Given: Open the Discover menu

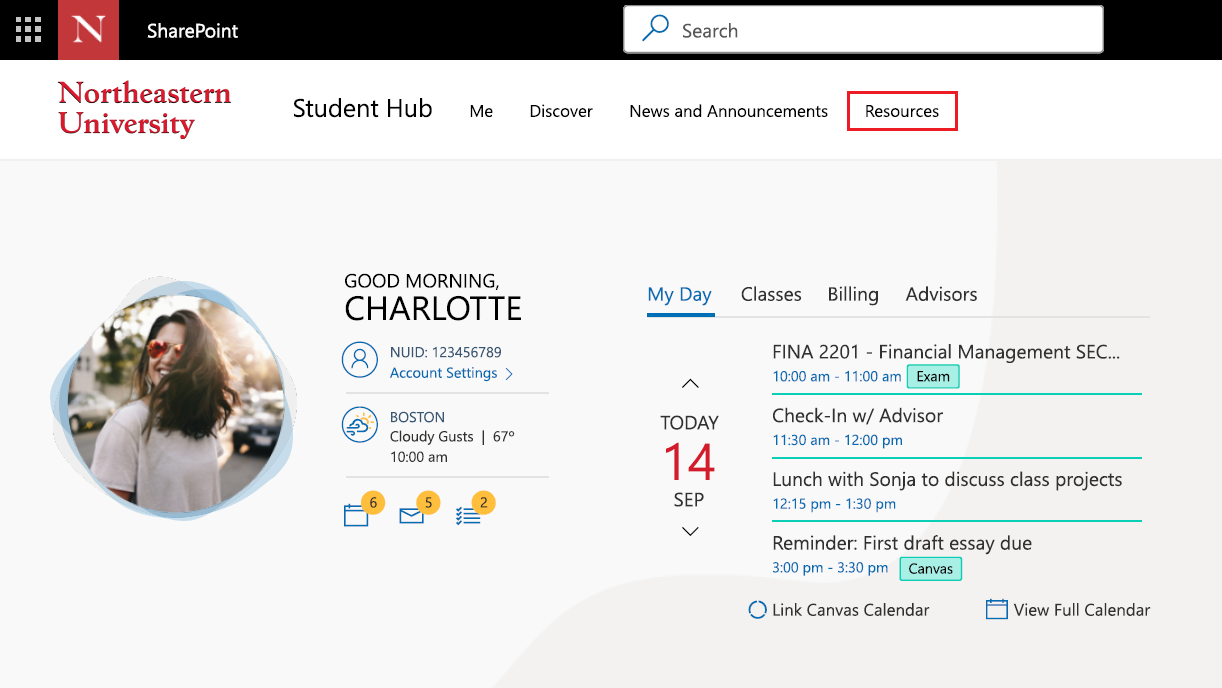Looking at the screenshot, I should click(561, 111).
